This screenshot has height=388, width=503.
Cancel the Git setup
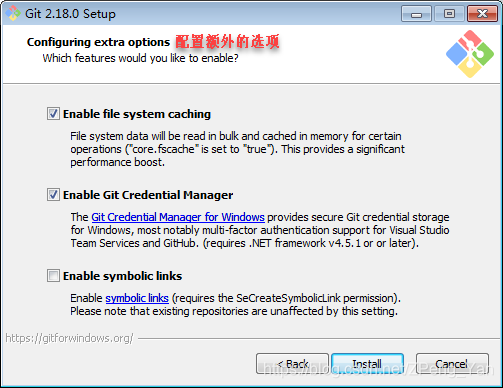(x=452, y=364)
